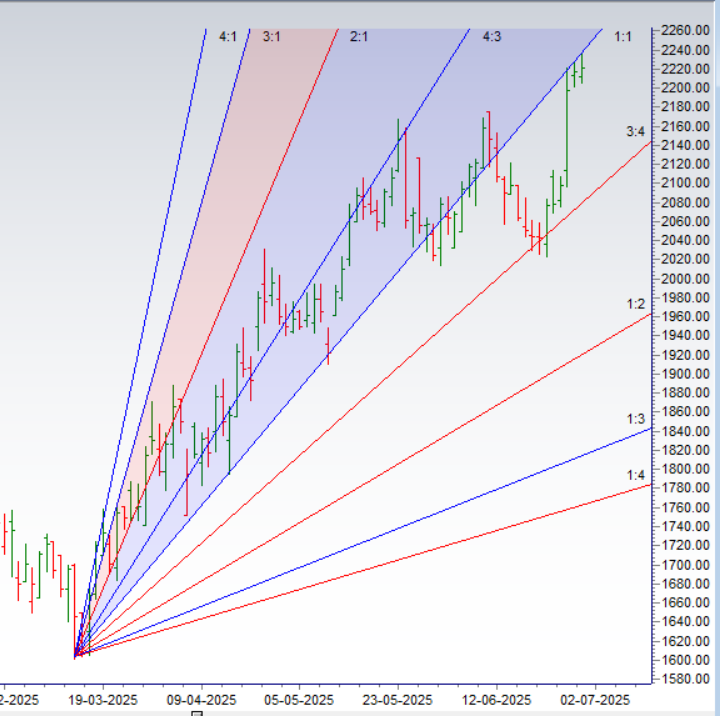Select 05-05-2025 on the date axis
The image size is (720, 716).
(301, 700)
